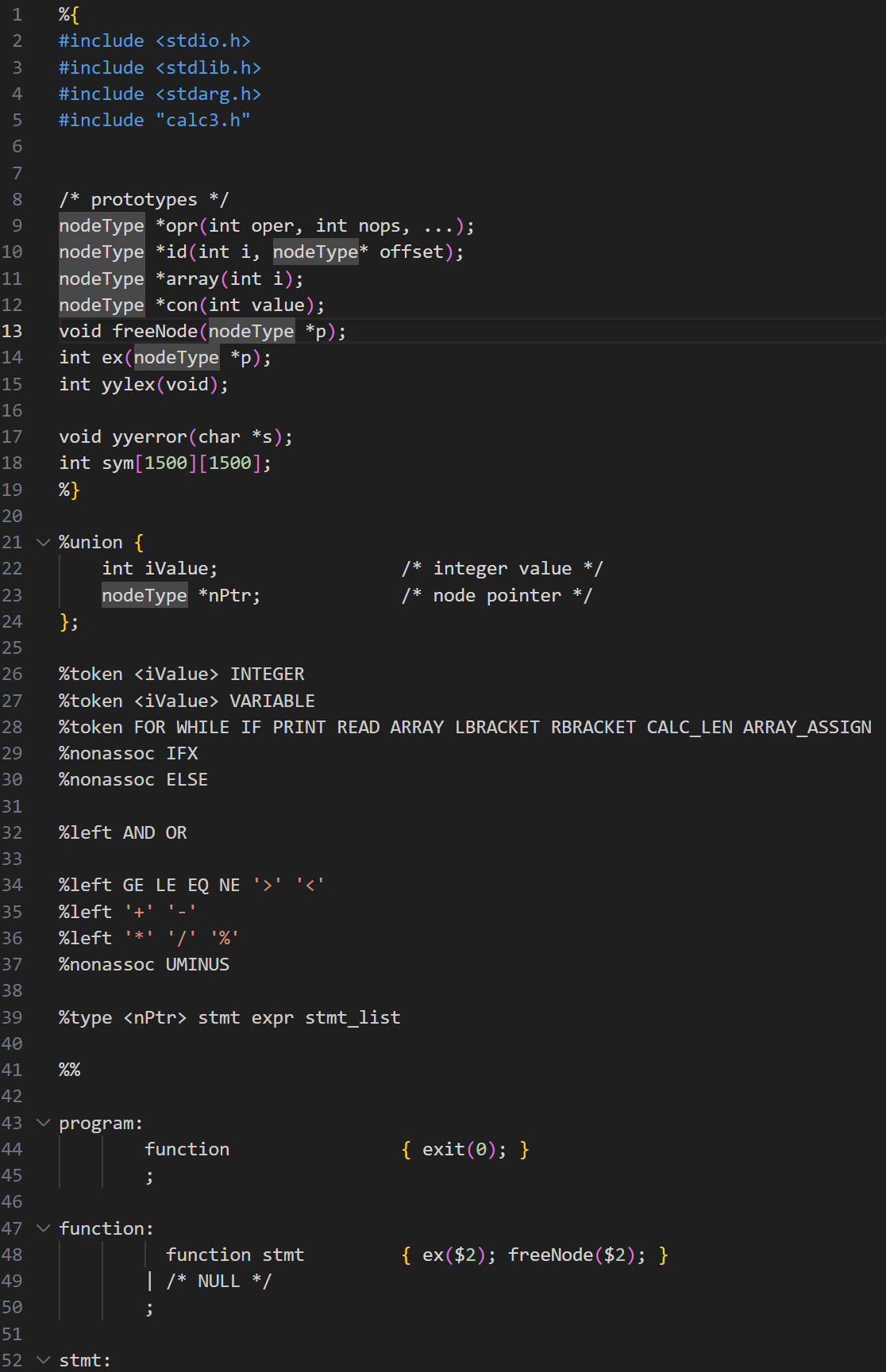
Task: Click on '*array' function prototype name
Action: (187, 279)
